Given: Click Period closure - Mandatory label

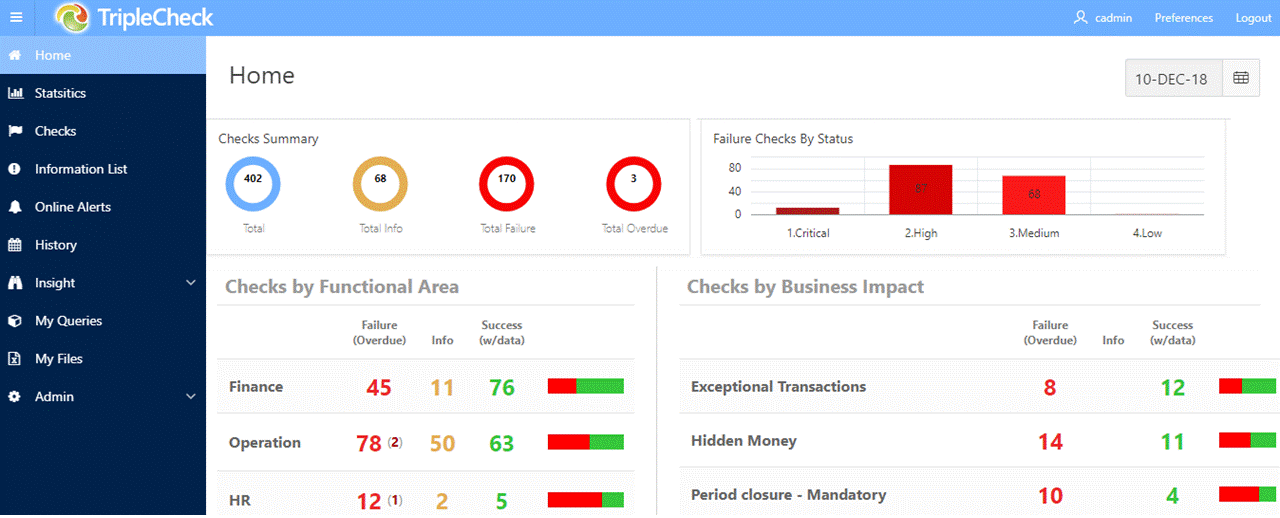Looking at the screenshot, I should pyautogui.click(x=789, y=495).
